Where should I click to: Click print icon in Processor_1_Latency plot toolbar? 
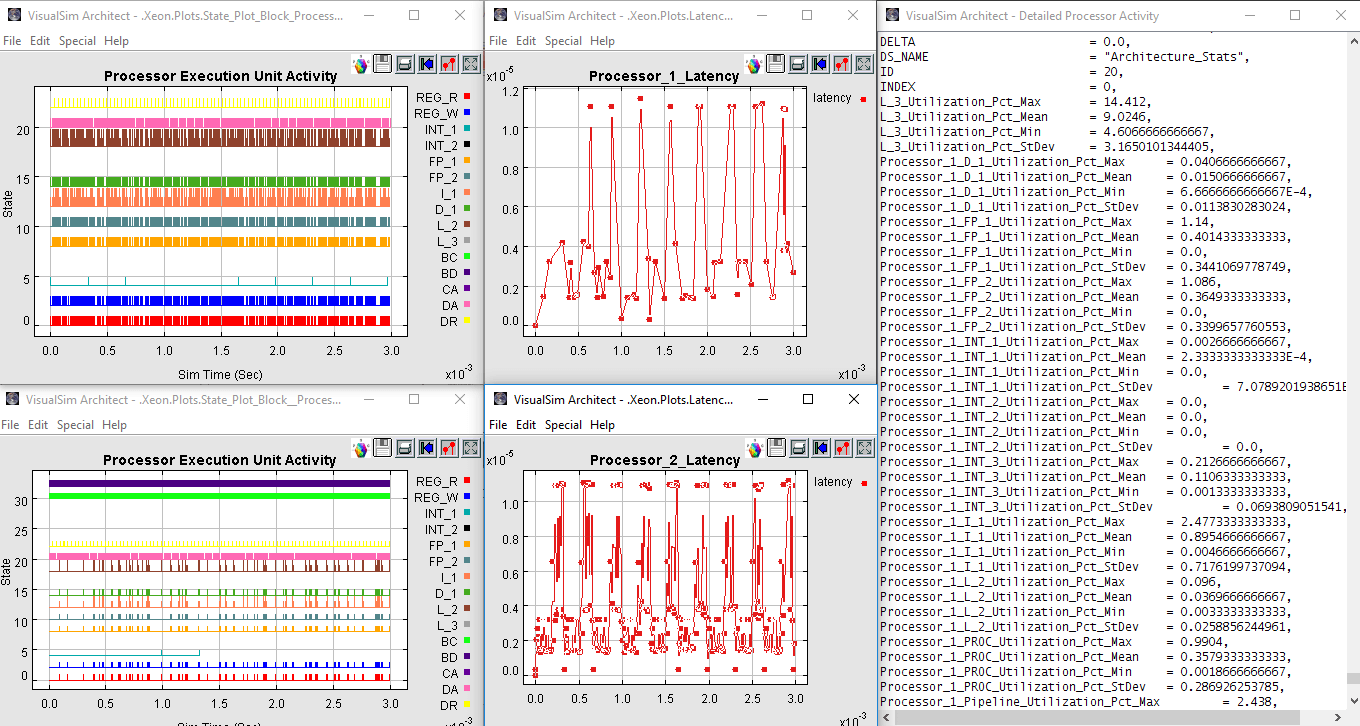797,64
